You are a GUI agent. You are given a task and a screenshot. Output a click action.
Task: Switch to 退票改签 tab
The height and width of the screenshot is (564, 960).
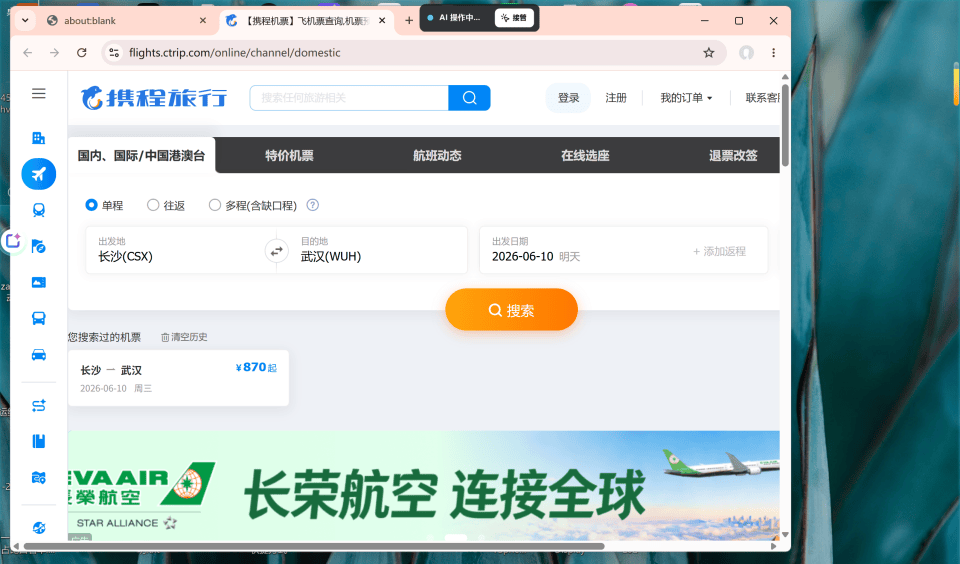(733, 156)
